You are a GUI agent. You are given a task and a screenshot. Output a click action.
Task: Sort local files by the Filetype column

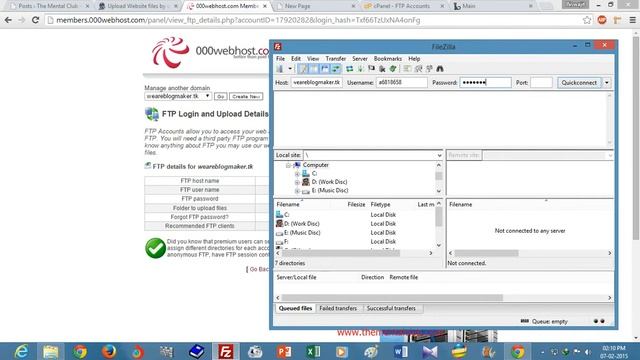[380, 204]
